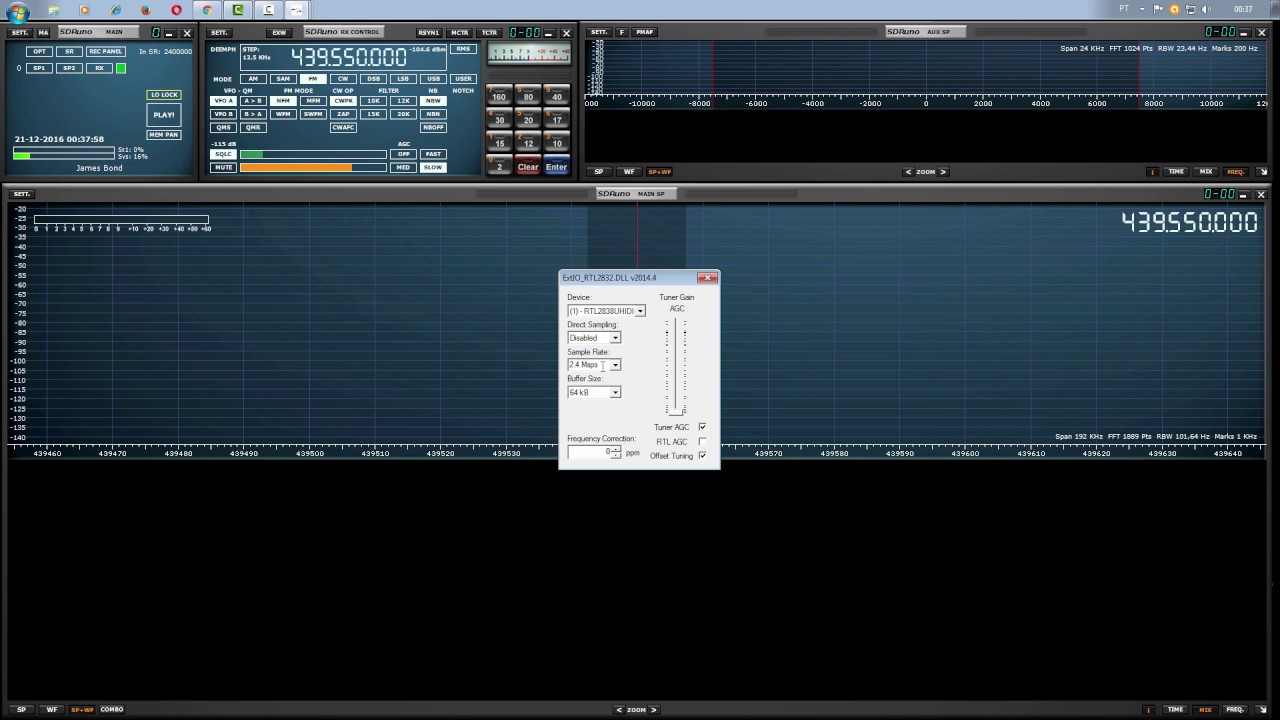This screenshot has width=1280, height=720.
Task: Click the FREQ. button in AUX SP
Action: pos(1236,172)
